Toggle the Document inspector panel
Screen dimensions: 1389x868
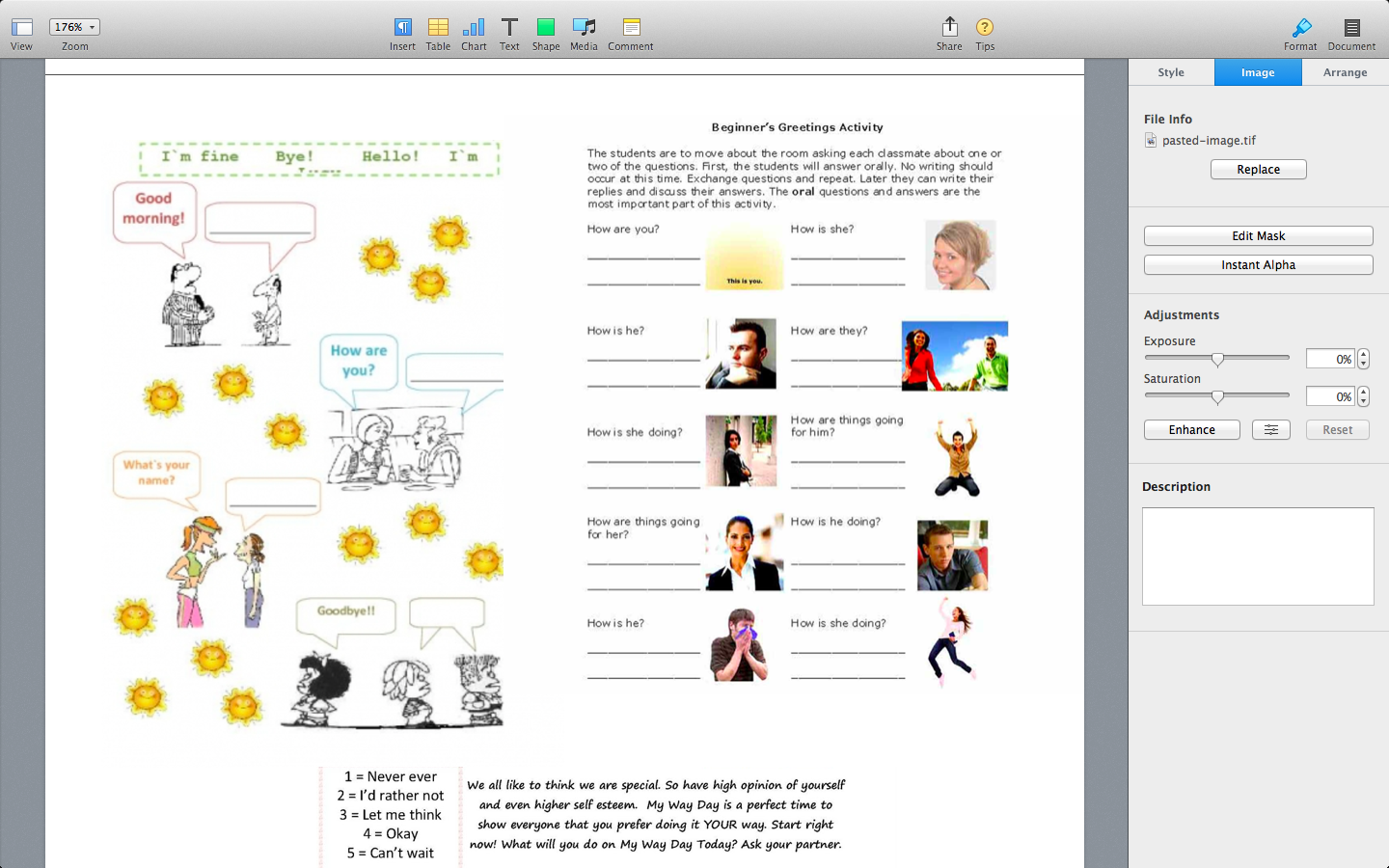pos(1351,28)
